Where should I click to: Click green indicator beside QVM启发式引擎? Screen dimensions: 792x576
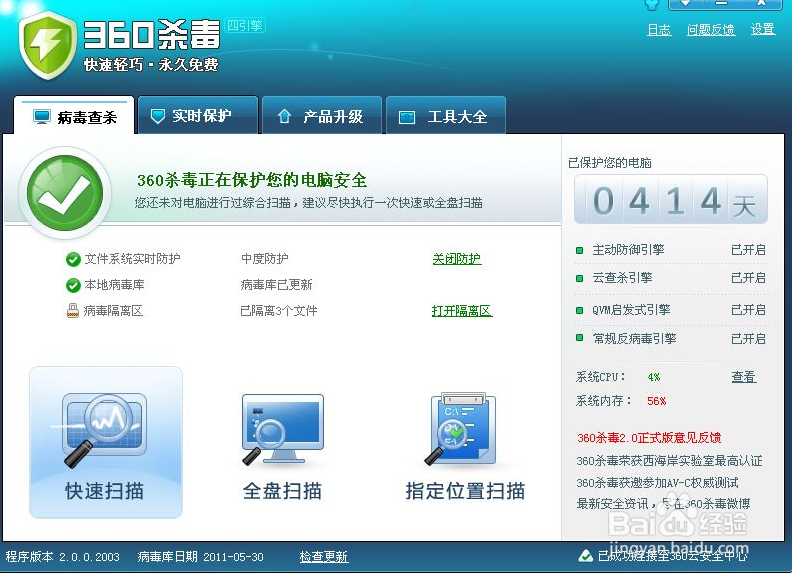pyautogui.click(x=579, y=310)
